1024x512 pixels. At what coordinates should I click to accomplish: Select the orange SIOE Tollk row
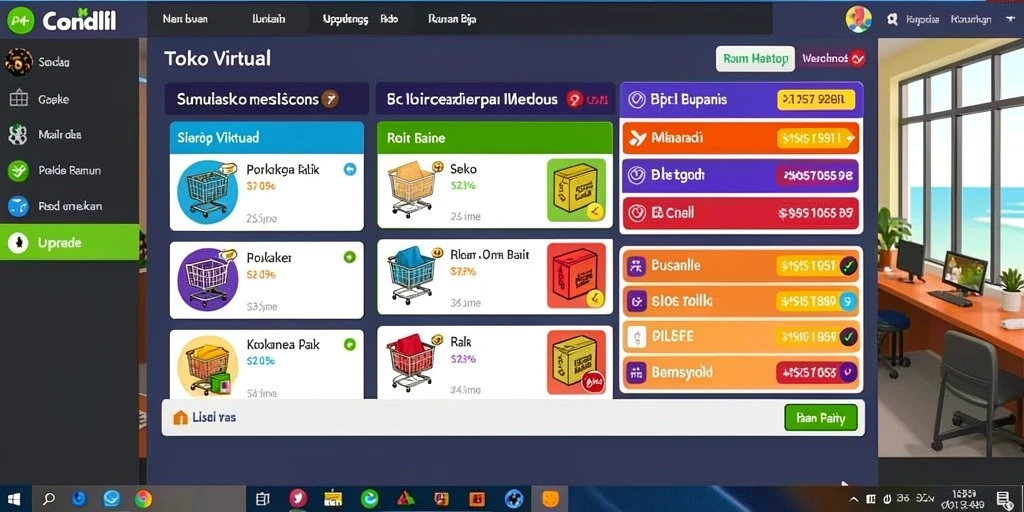tap(740, 301)
